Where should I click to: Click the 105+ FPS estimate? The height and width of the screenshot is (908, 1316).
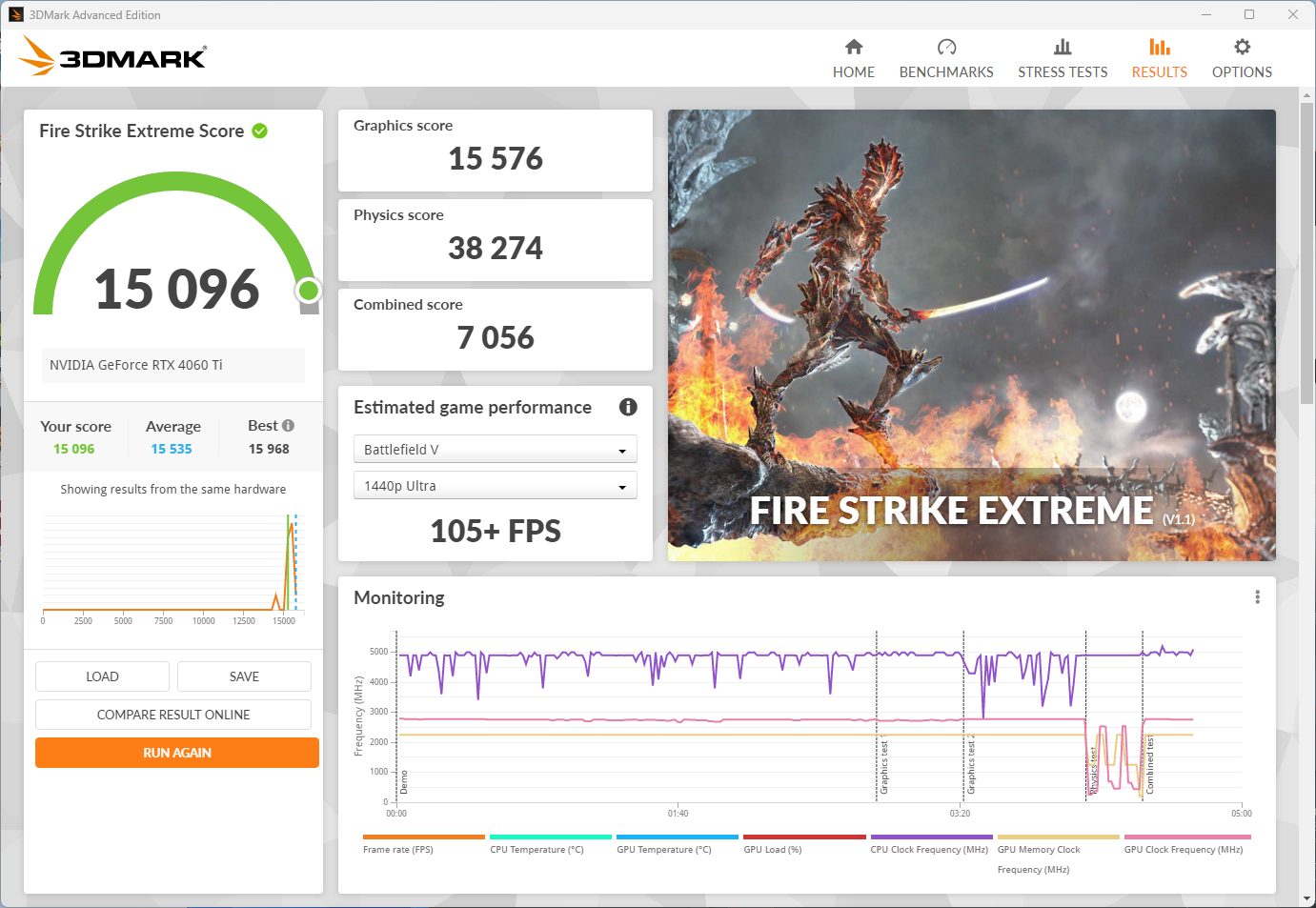click(496, 531)
